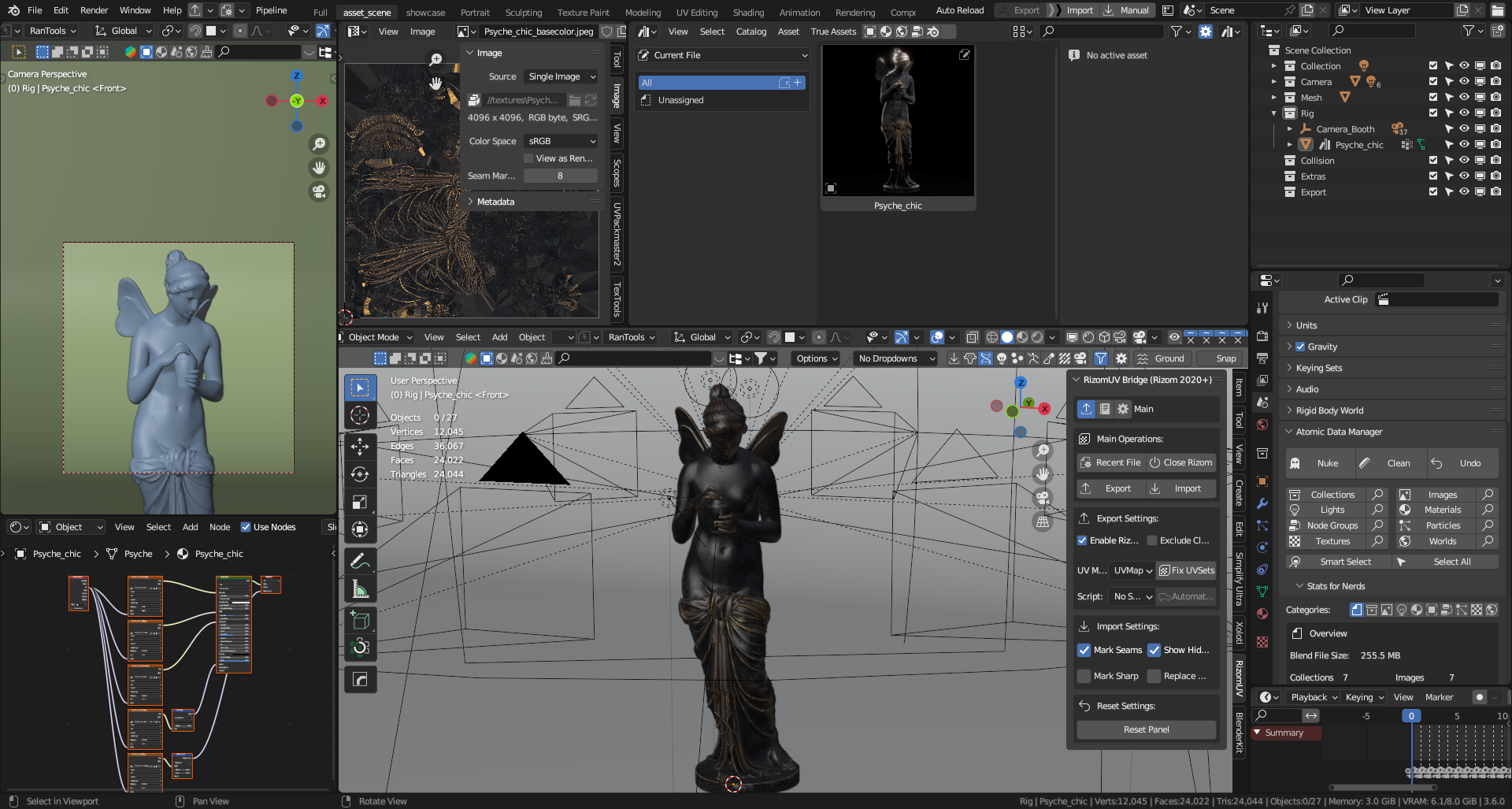The width and height of the screenshot is (1512, 809).
Task: Open the File menu in top bar
Action: tap(35, 10)
